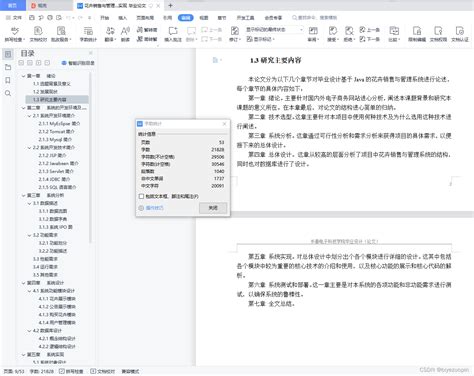Click the folder icon in left sidebar
This screenshot has width=474, height=376.
(8, 67)
